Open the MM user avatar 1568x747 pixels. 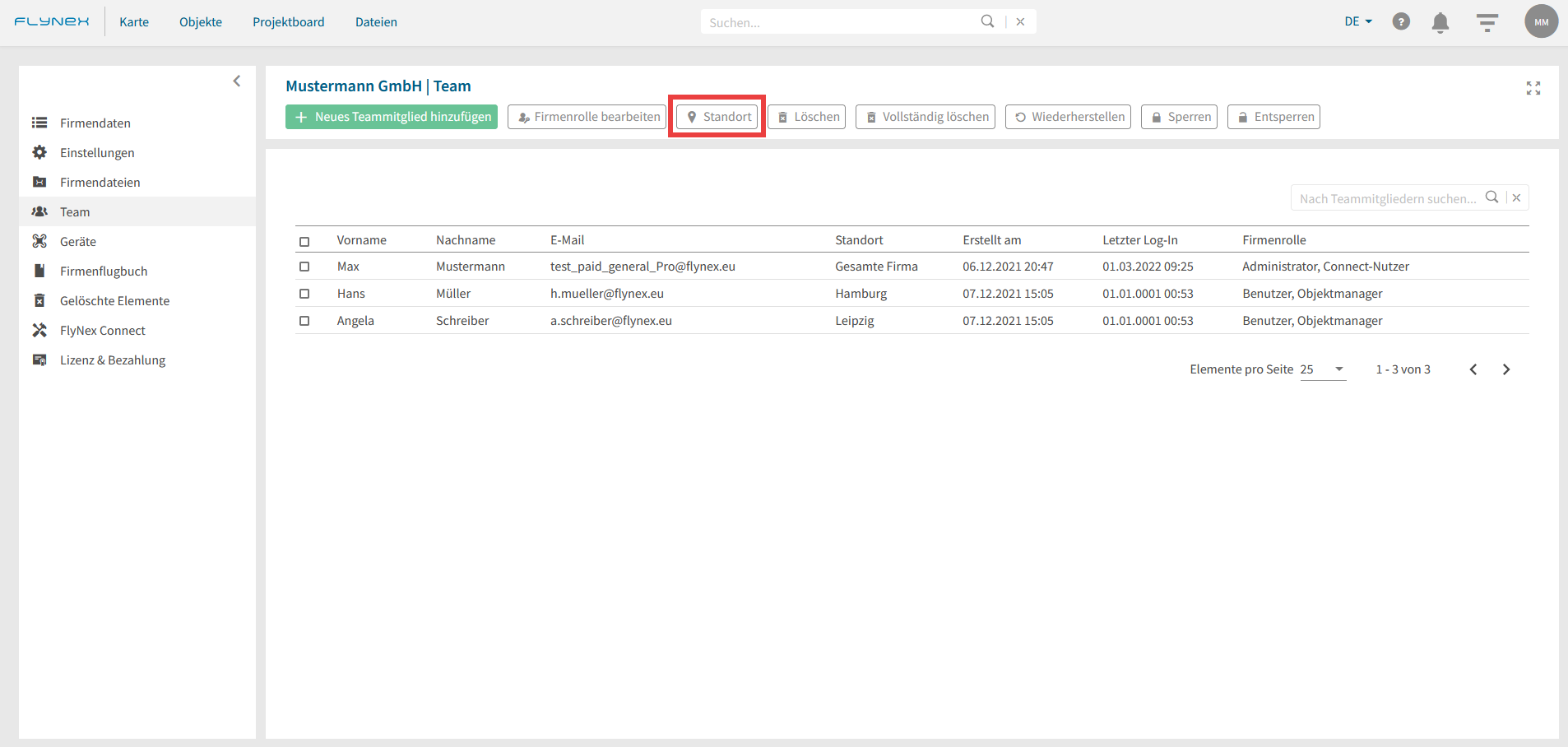click(1541, 21)
